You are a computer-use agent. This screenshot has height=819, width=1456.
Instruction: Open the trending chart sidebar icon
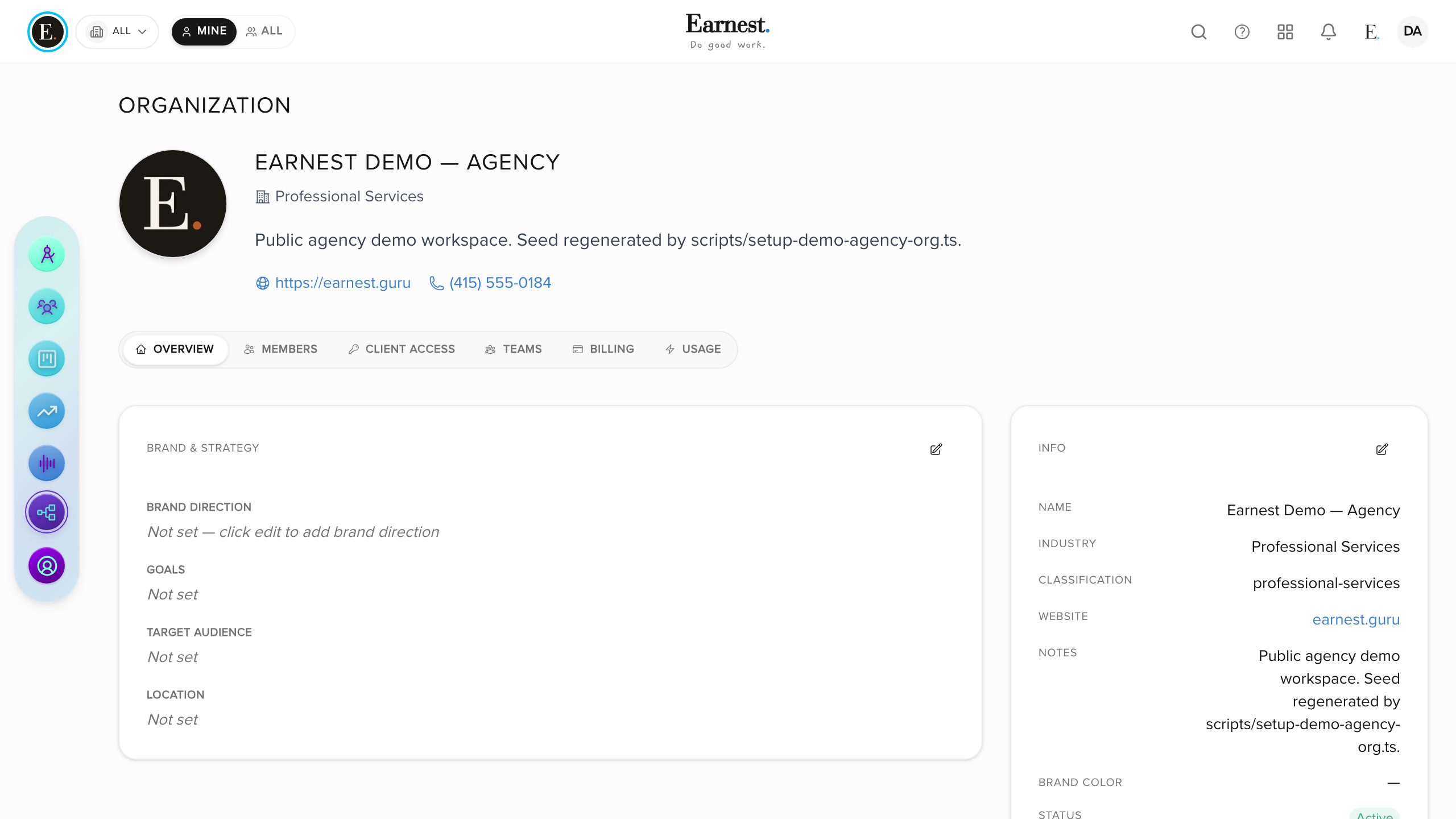pos(47,411)
